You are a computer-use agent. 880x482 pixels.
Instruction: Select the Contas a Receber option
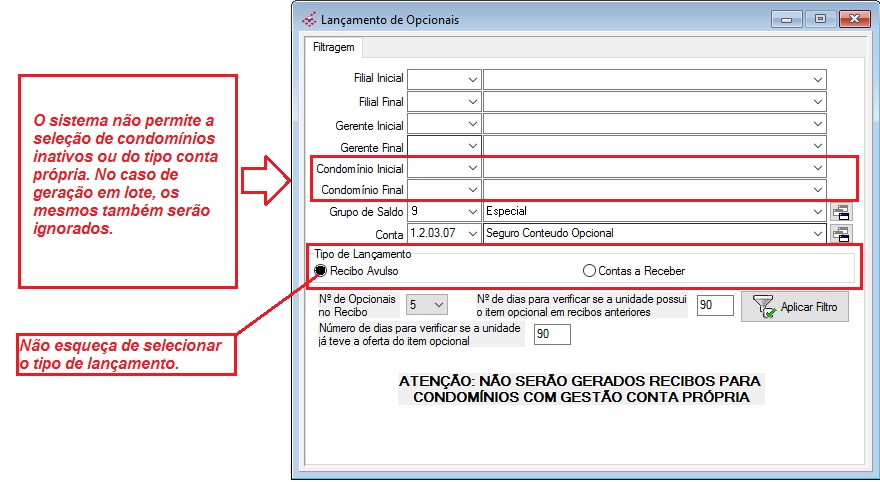point(589,270)
